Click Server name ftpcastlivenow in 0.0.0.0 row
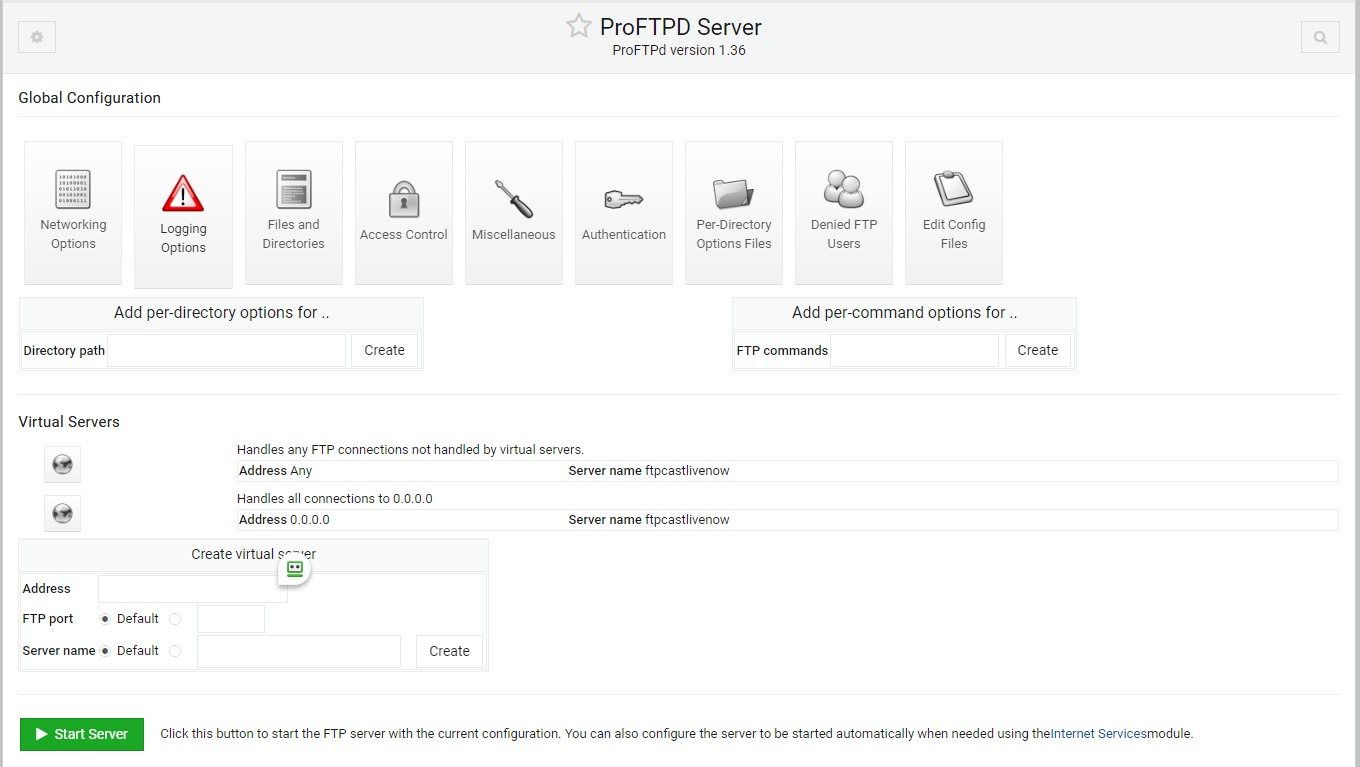The width and height of the screenshot is (1360, 767). coord(649,520)
